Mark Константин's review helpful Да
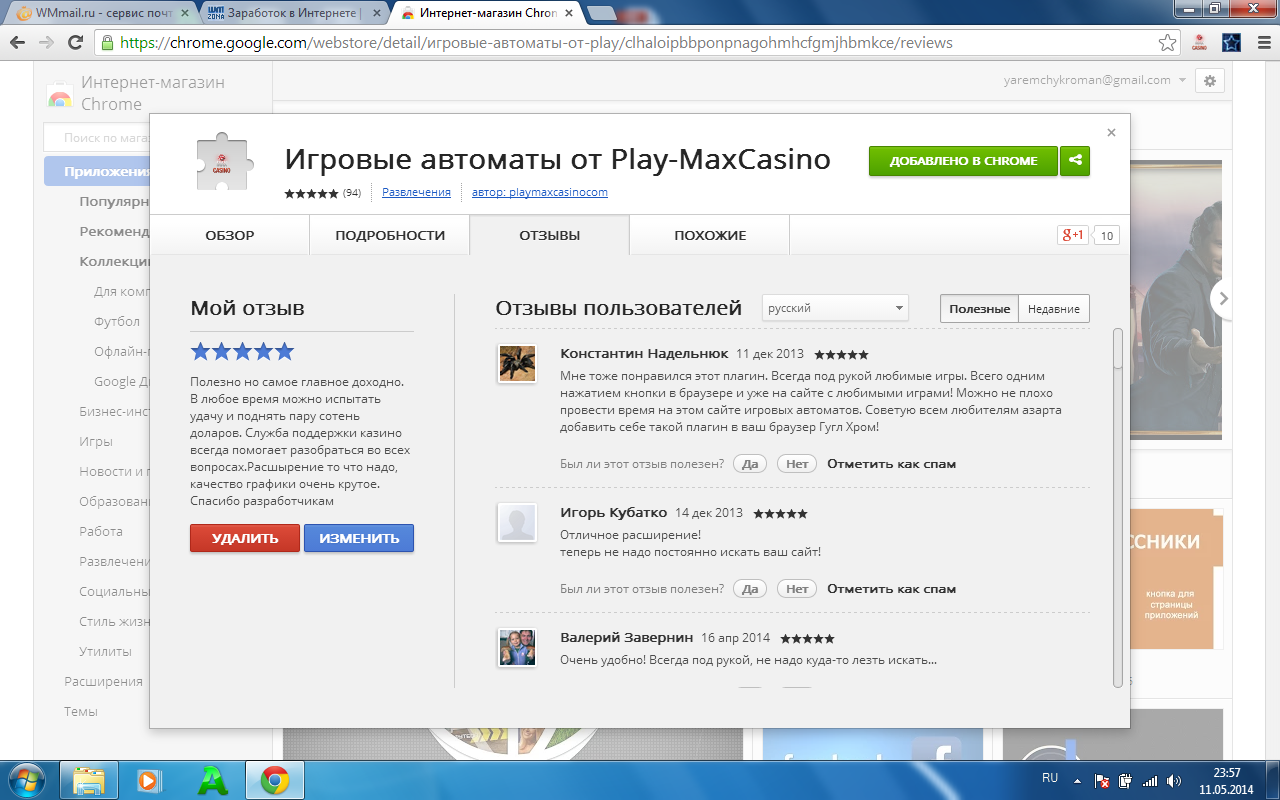The width and height of the screenshot is (1280, 800). (x=749, y=464)
